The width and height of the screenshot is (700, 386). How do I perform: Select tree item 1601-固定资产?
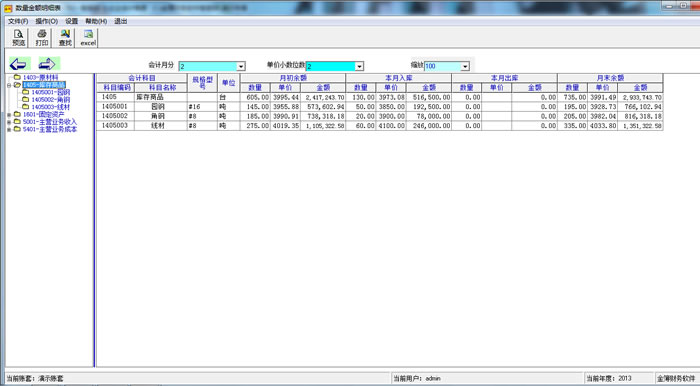[x=43, y=114]
